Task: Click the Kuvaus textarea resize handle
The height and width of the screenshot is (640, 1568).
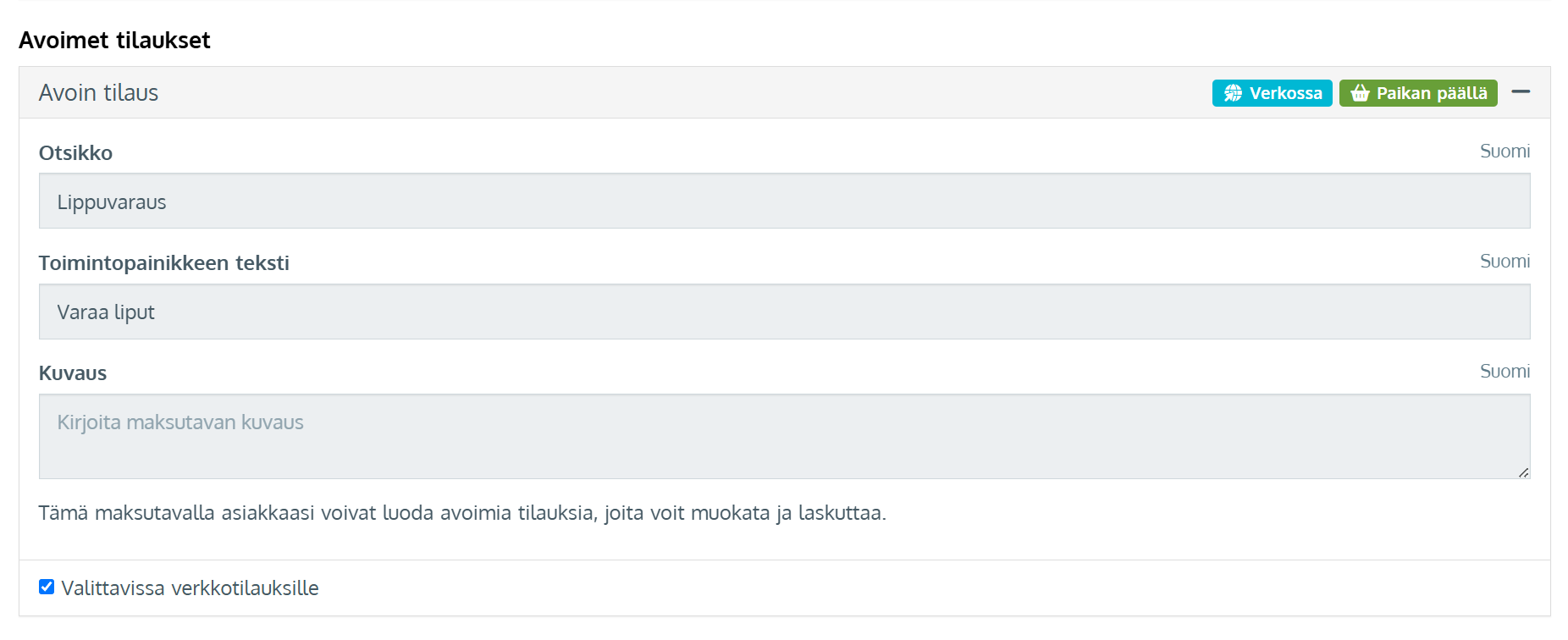Action: [1523, 472]
